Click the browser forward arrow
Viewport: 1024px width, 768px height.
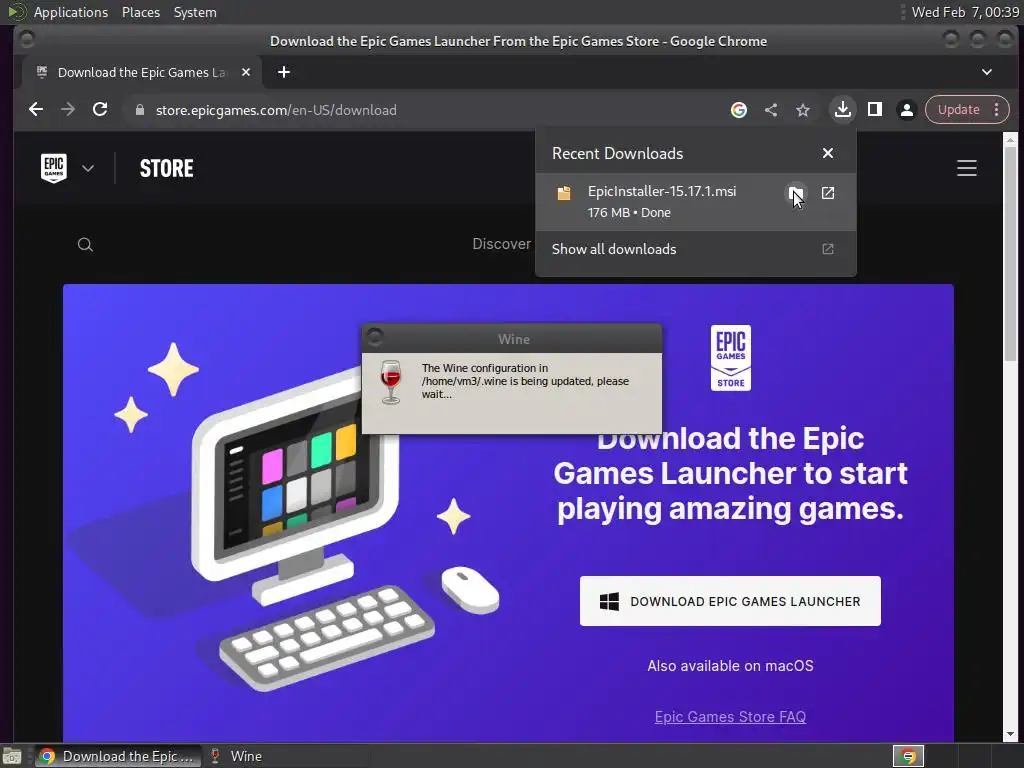click(68, 110)
